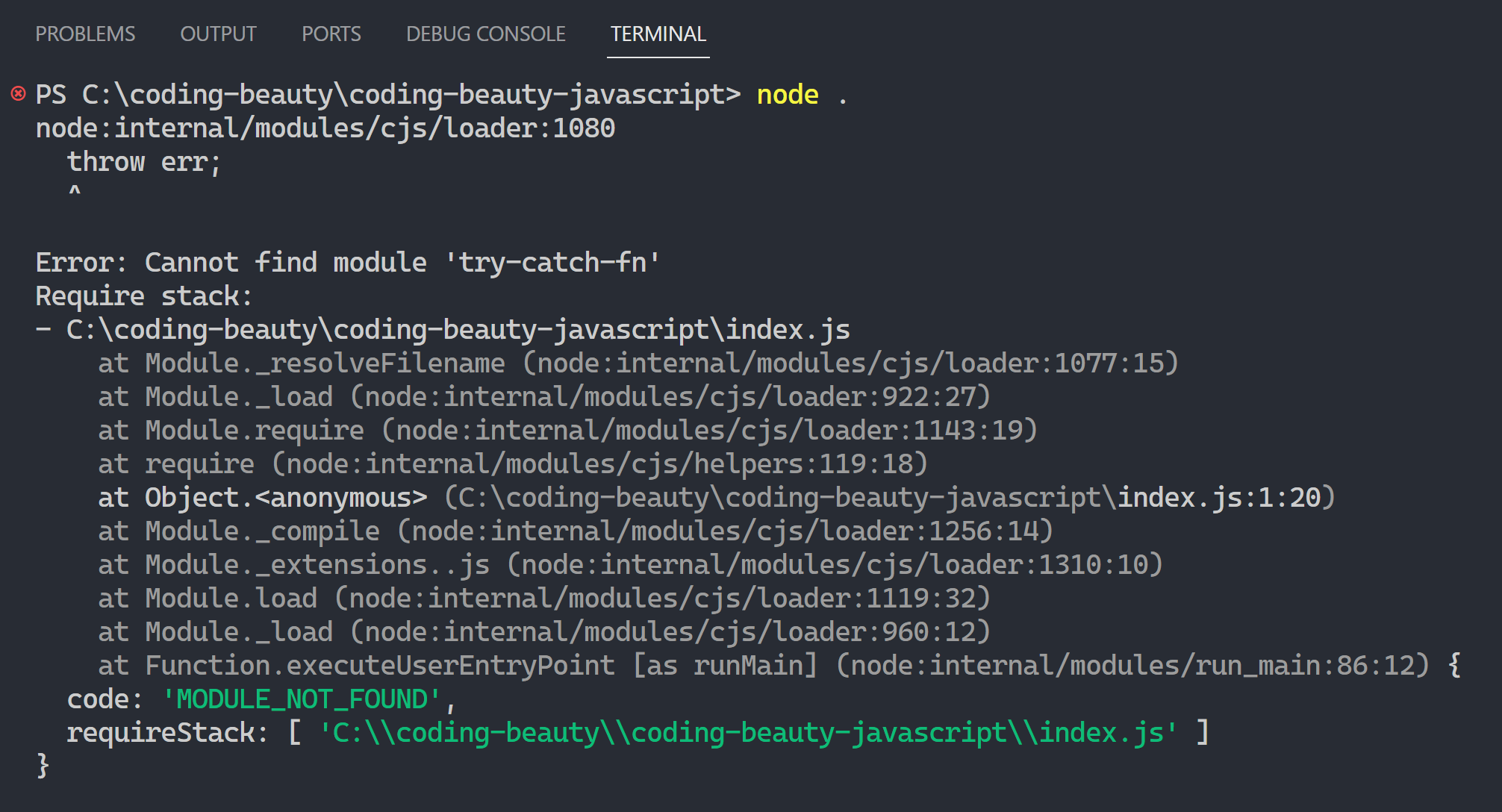
Task: Click the red command failure icon beside the prompt
Action: tap(17, 93)
